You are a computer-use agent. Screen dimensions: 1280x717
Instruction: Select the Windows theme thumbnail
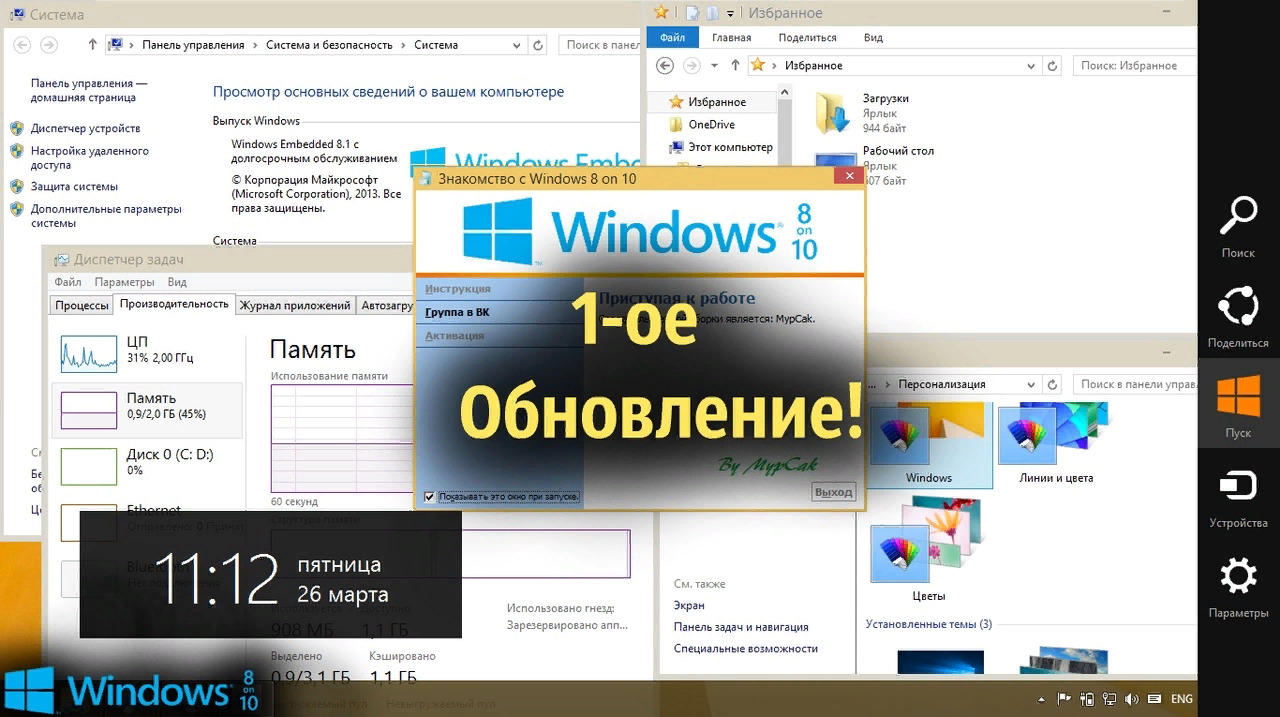(929, 444)
